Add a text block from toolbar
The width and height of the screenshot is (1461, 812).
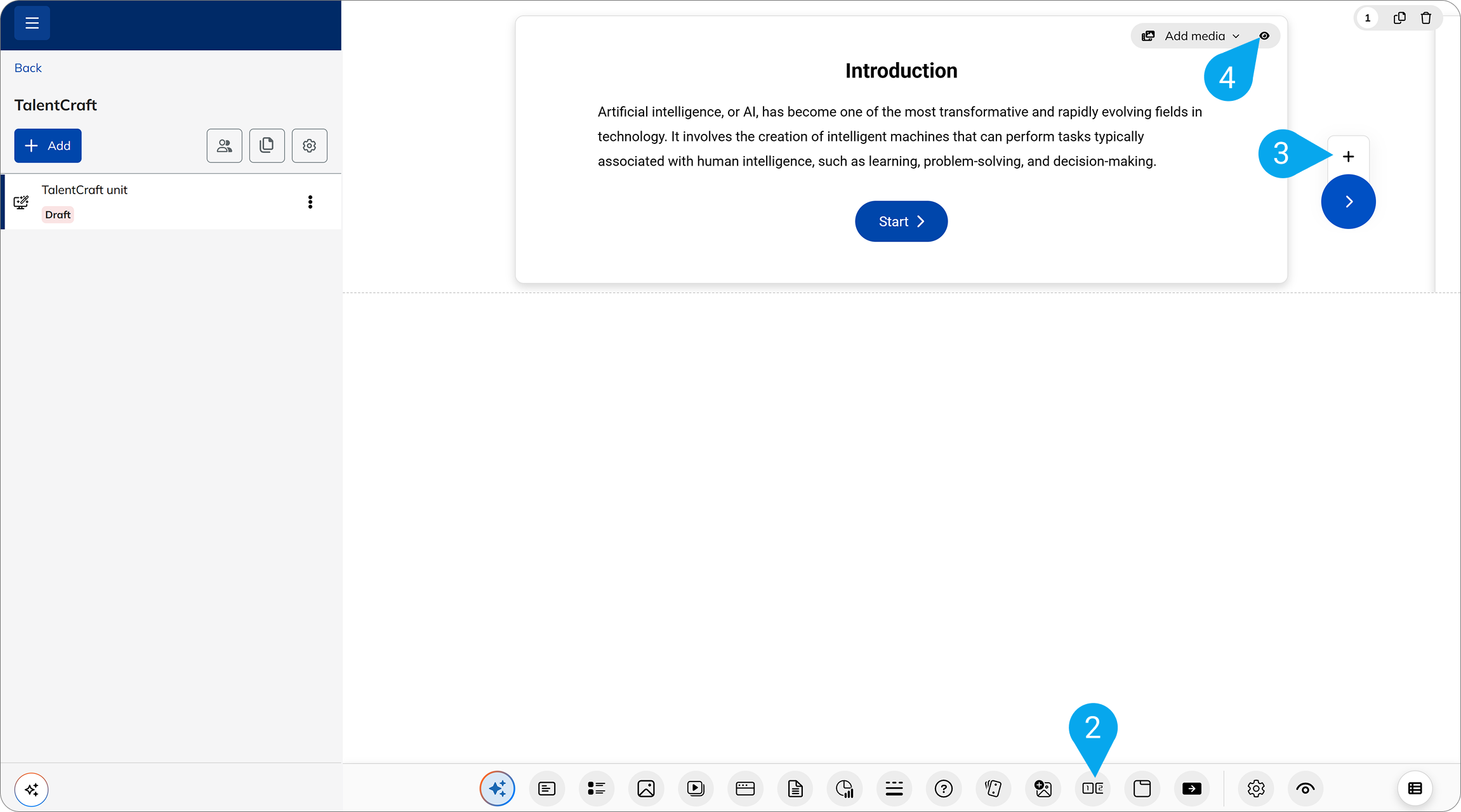pos(546,789)
